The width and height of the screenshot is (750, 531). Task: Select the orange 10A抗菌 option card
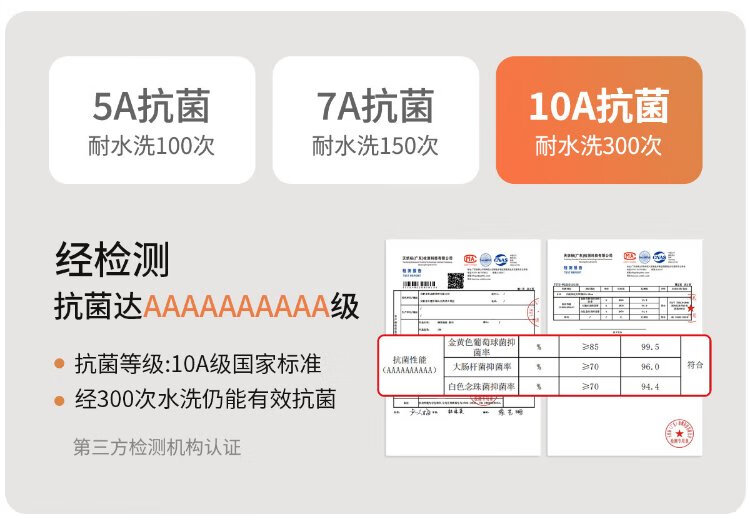coord(598,120)
